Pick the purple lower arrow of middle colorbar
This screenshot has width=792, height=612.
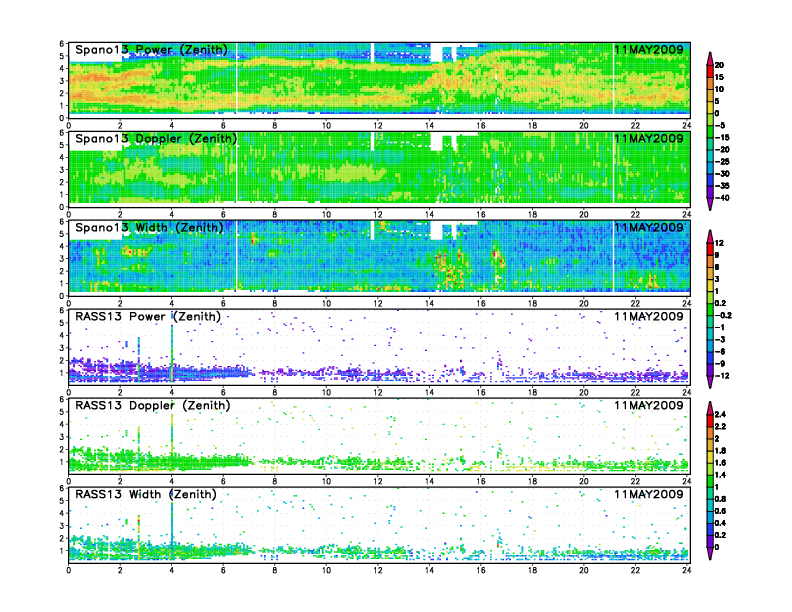(710, 382)
